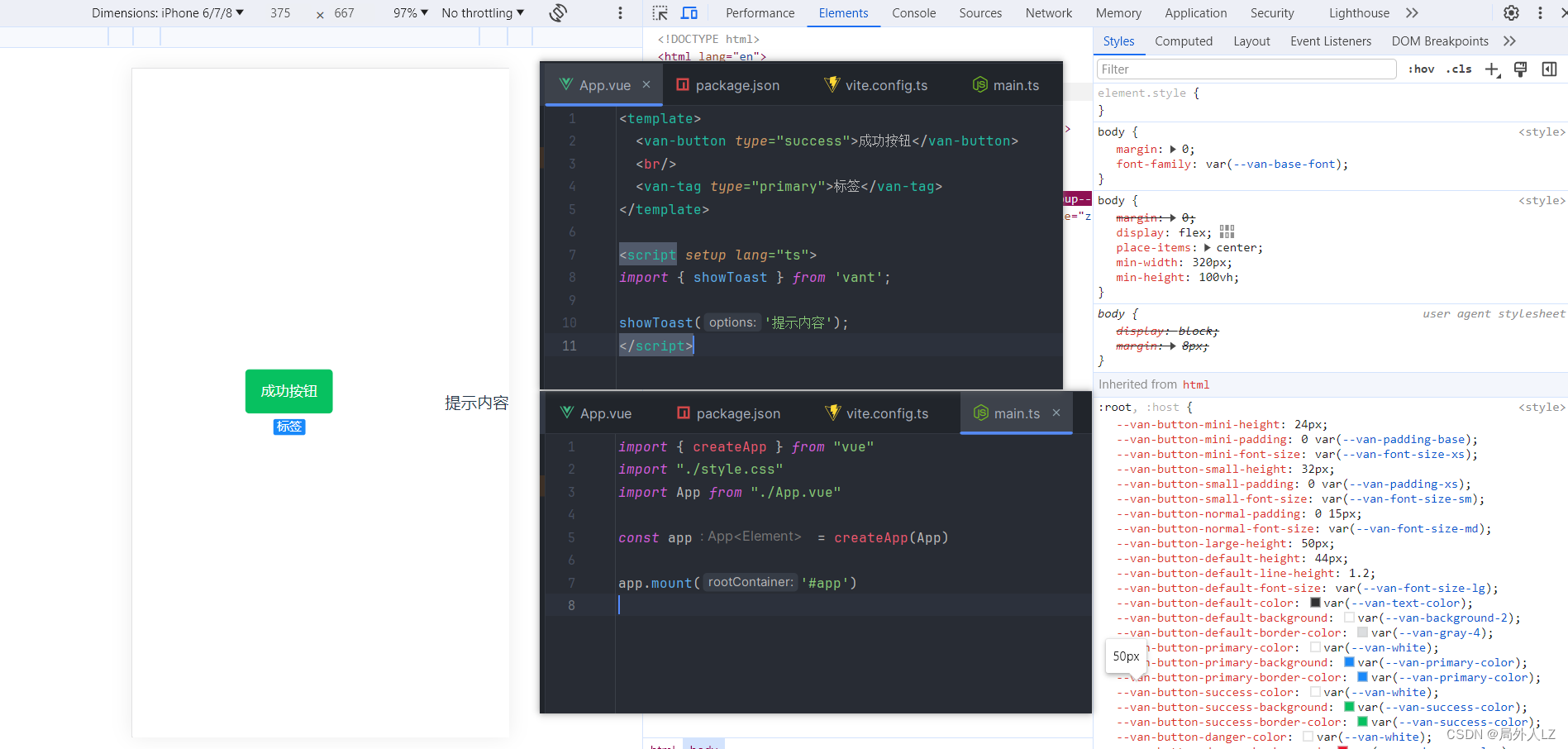Open DevTools settings gear
The image size is (1568, 749).
click(1511, 13)
